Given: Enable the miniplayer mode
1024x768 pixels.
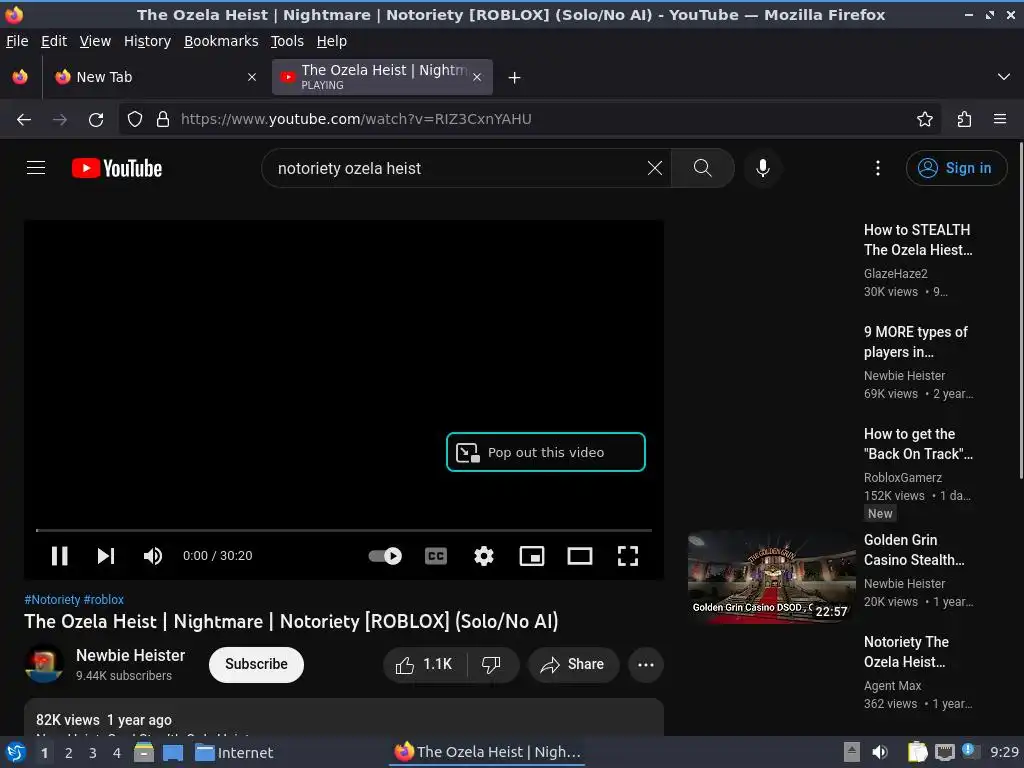Looking at the screenshot, I should (532, 556).
